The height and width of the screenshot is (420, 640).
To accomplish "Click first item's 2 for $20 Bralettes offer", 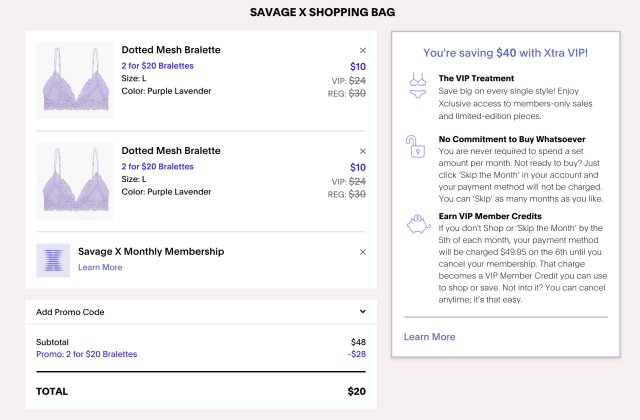I will [x=157, y=66].
